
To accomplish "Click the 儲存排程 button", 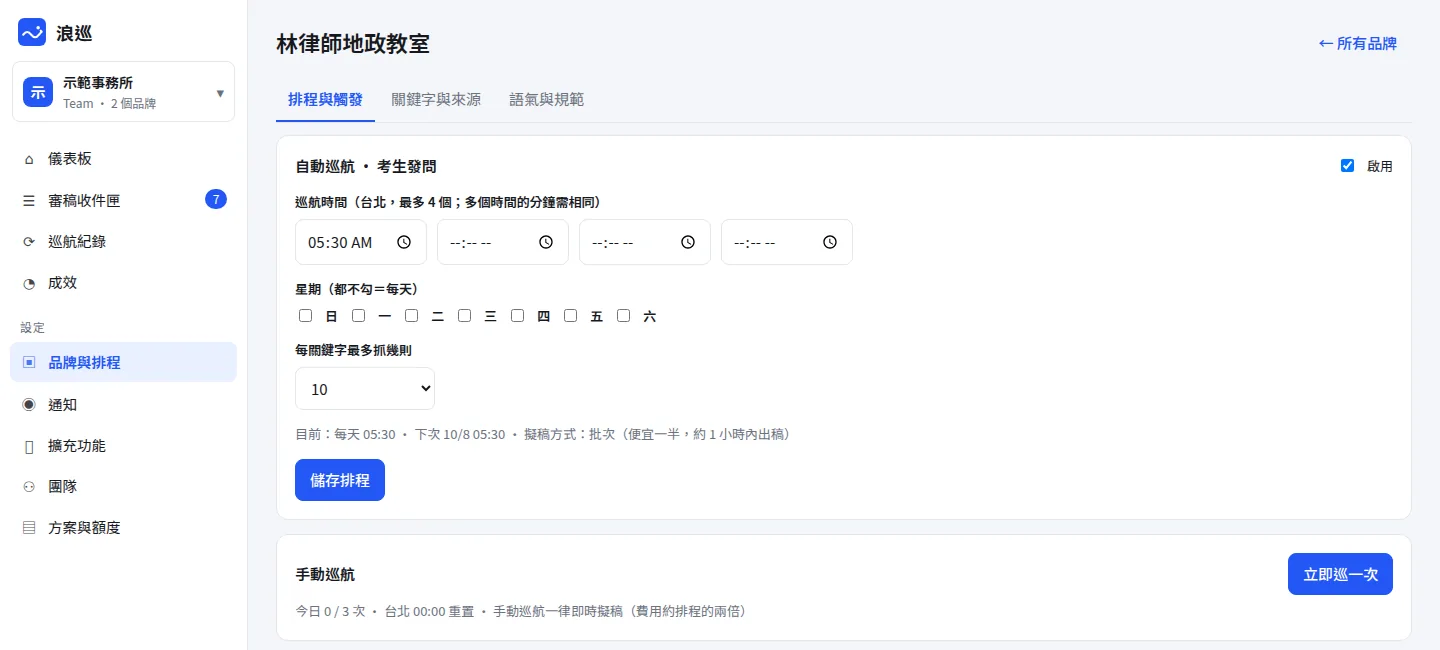I will (x=340, y=480).
